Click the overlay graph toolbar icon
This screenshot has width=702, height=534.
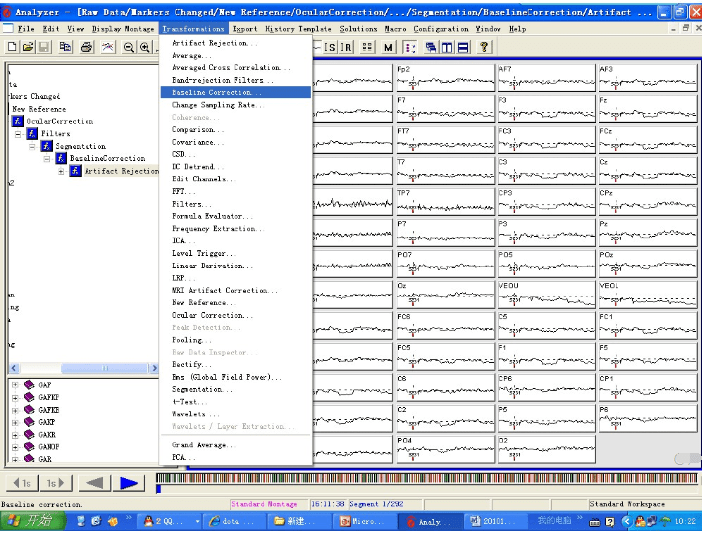tap(107, 47)
